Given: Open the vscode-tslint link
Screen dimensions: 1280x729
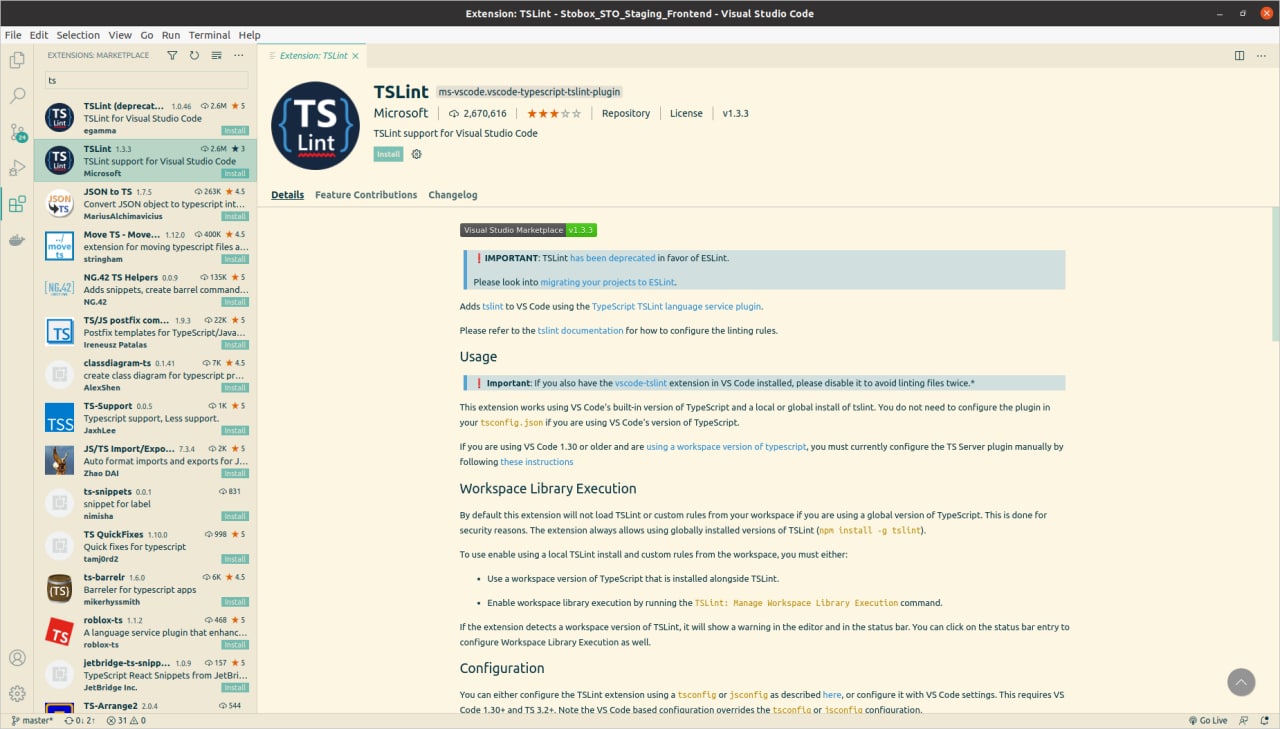Looking at the screenshot, I should point(641,383).
